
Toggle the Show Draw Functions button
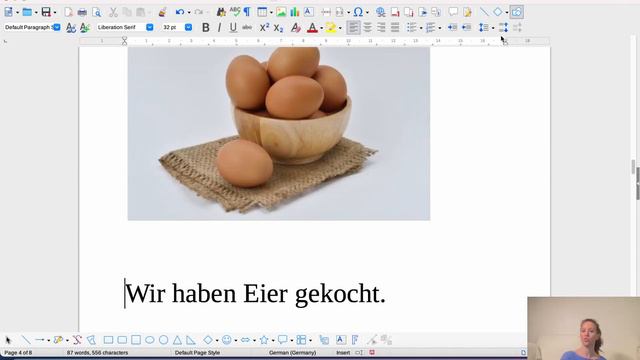click(516, 12)
